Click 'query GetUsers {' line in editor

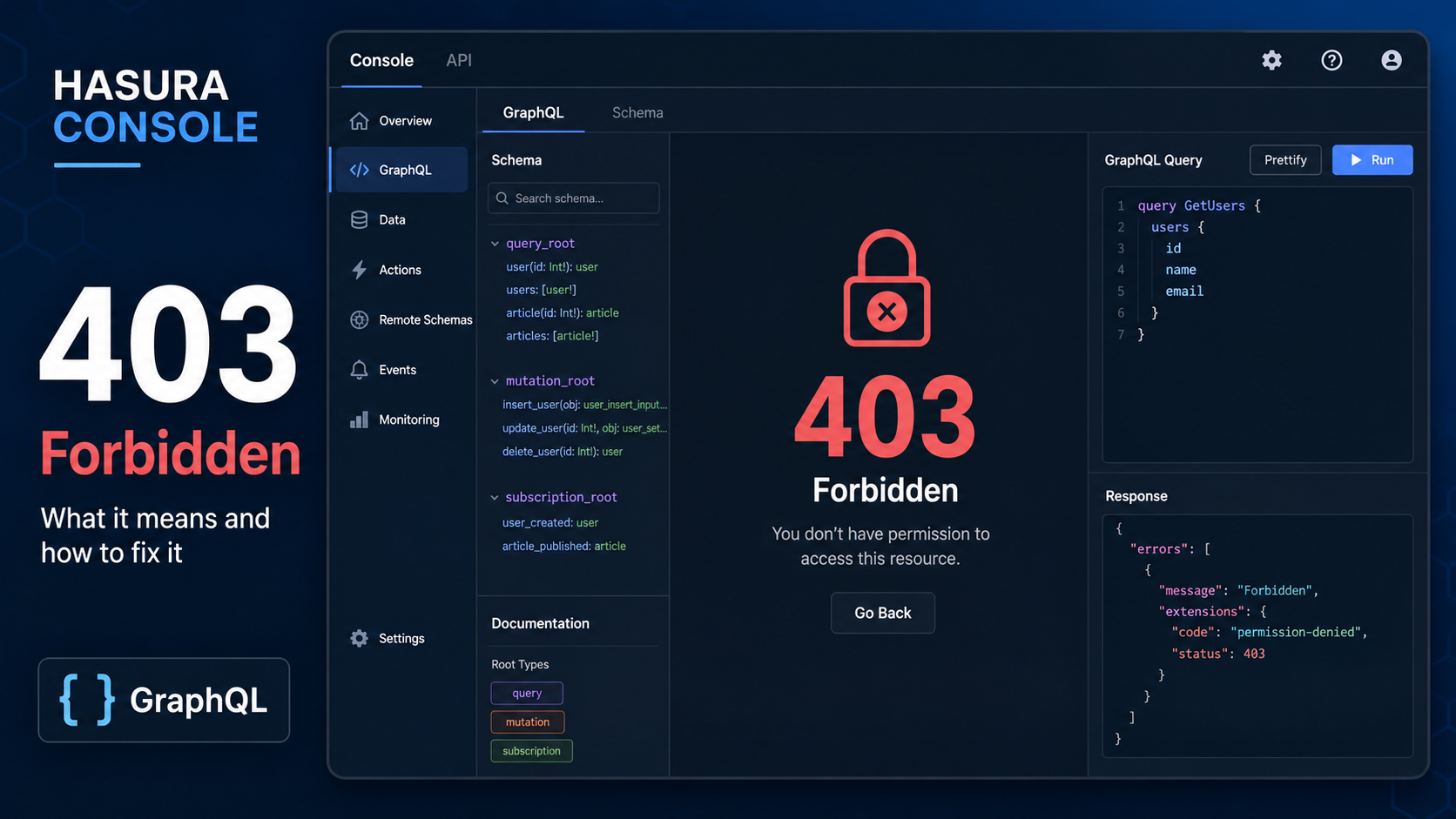(1199, 205)
